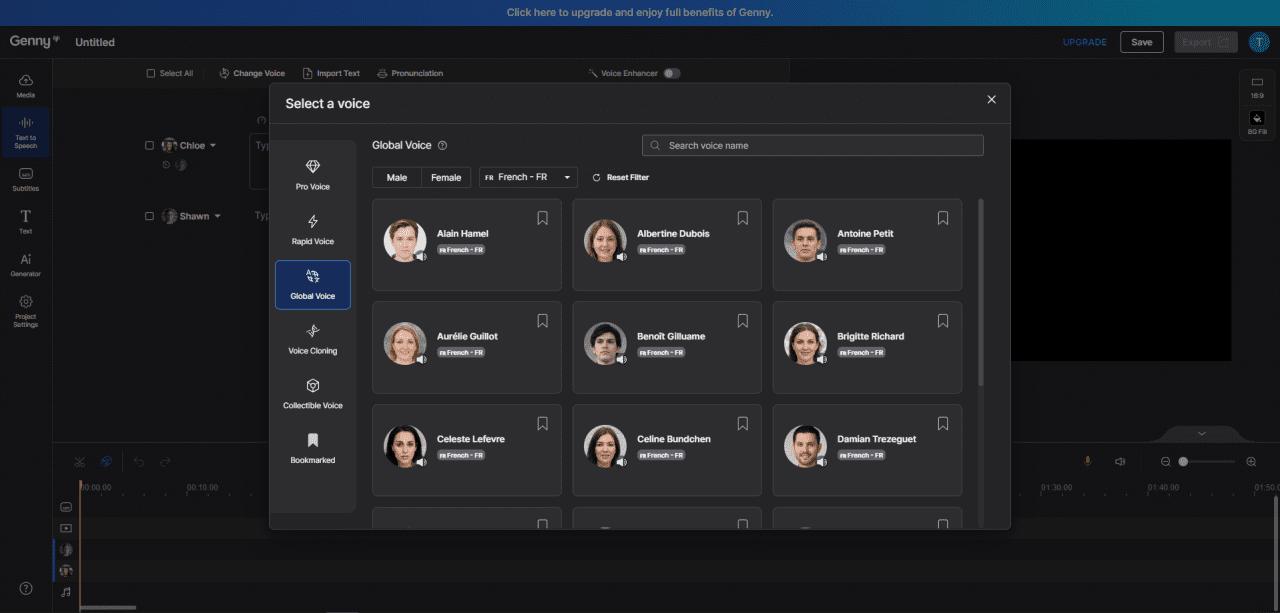This screenshot has width=1280, height=613.
Task: Filter voices by Male
Action: 397,177
